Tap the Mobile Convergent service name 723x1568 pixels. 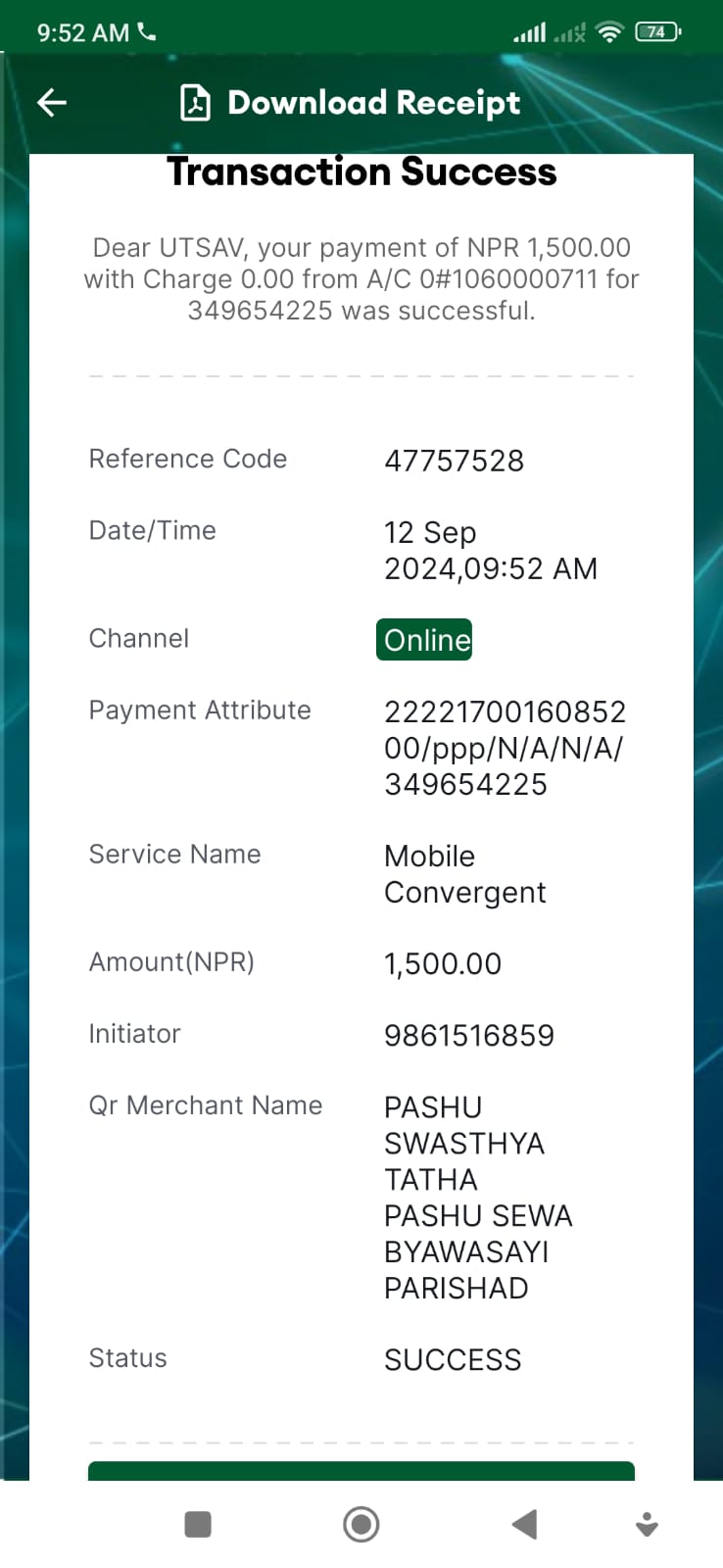click(465, 874)
